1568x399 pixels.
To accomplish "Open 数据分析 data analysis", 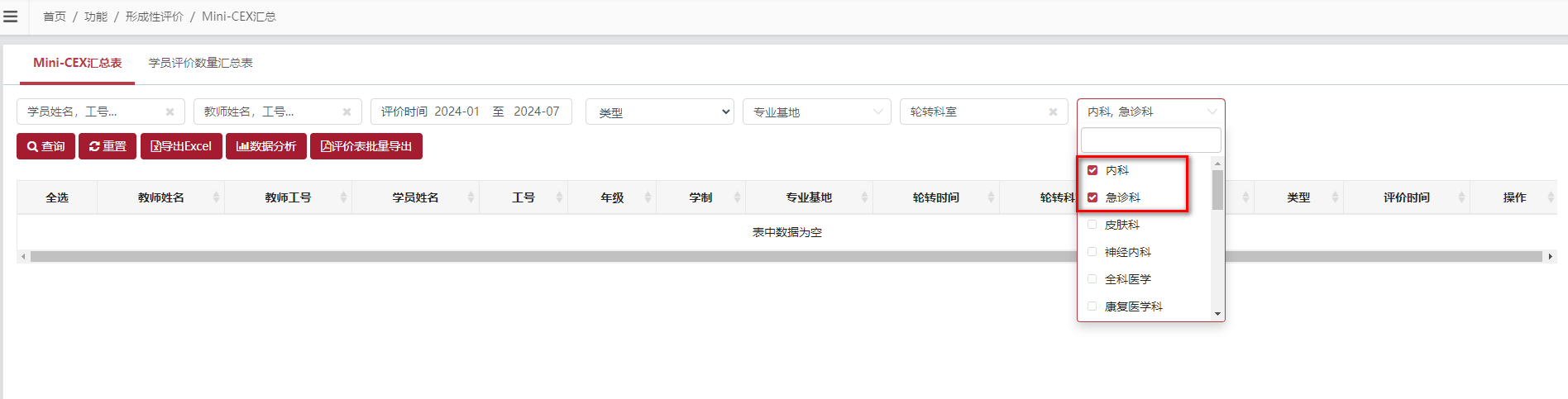I will coord(266,146).
